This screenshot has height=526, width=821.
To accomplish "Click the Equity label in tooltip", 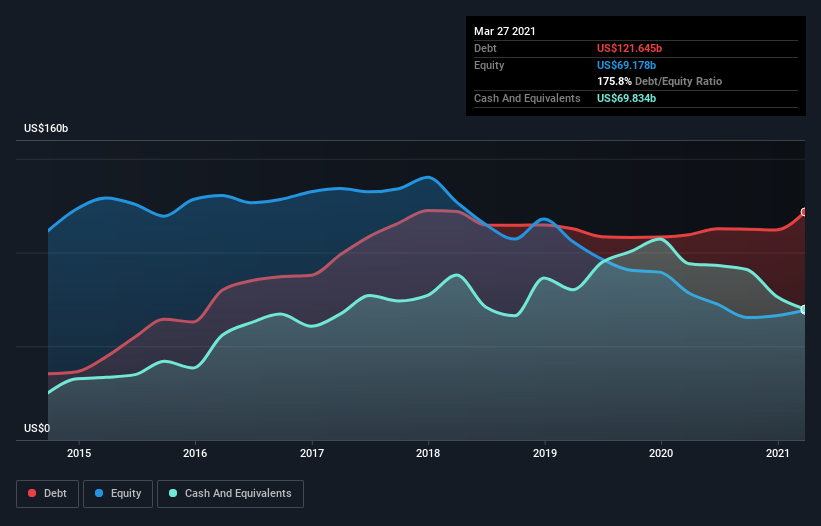I will [x=489, y=65].
